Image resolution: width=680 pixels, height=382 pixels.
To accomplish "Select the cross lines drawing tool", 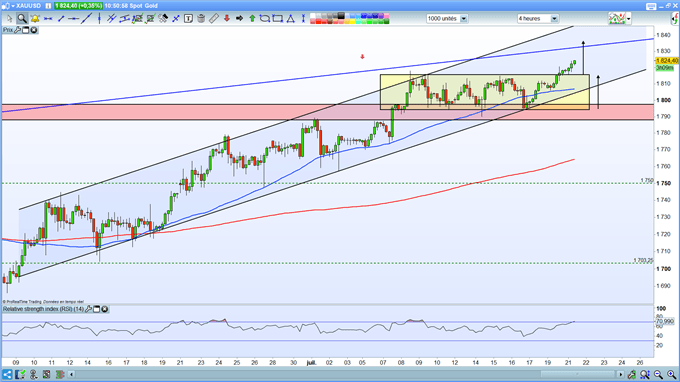I will click(x=176, y=19).
